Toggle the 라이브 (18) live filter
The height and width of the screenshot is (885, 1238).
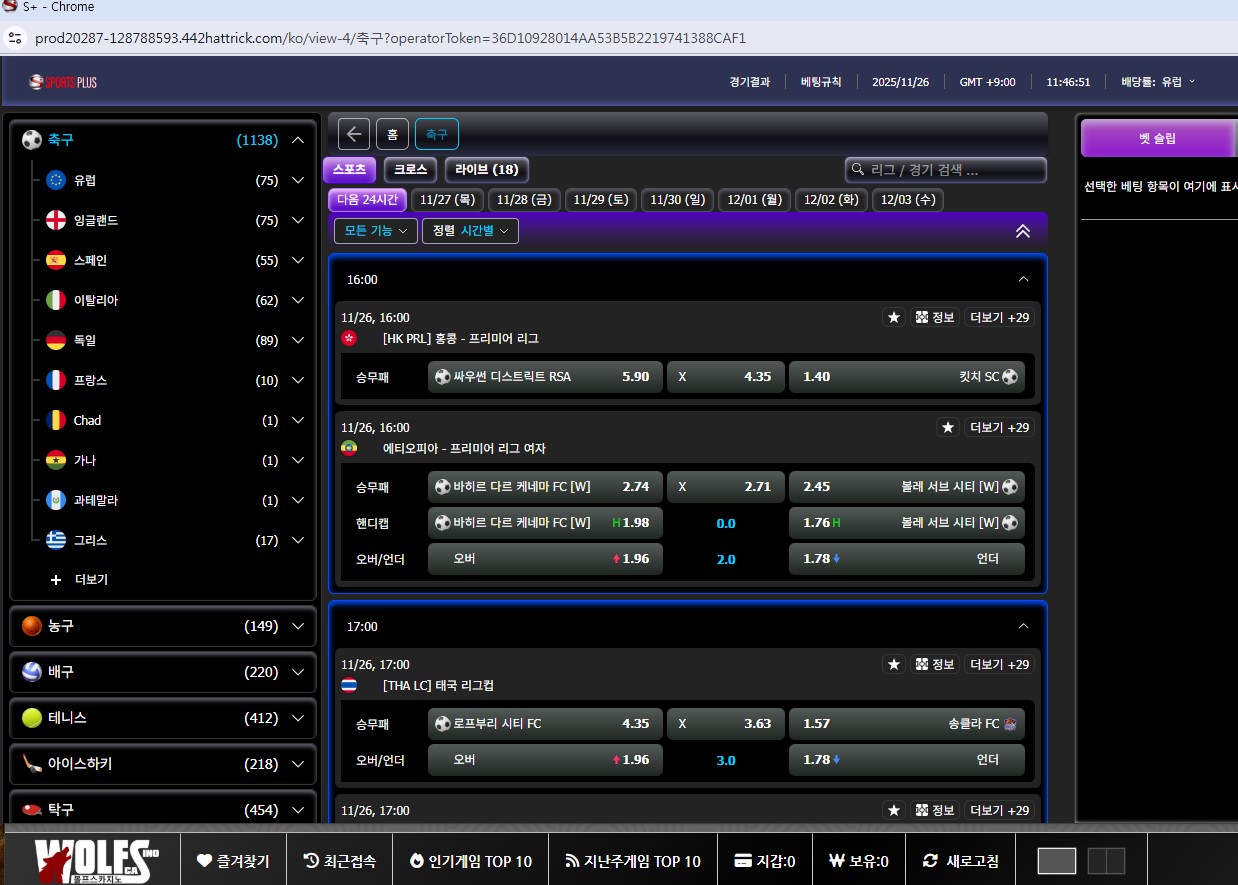(x=486, y=170)
